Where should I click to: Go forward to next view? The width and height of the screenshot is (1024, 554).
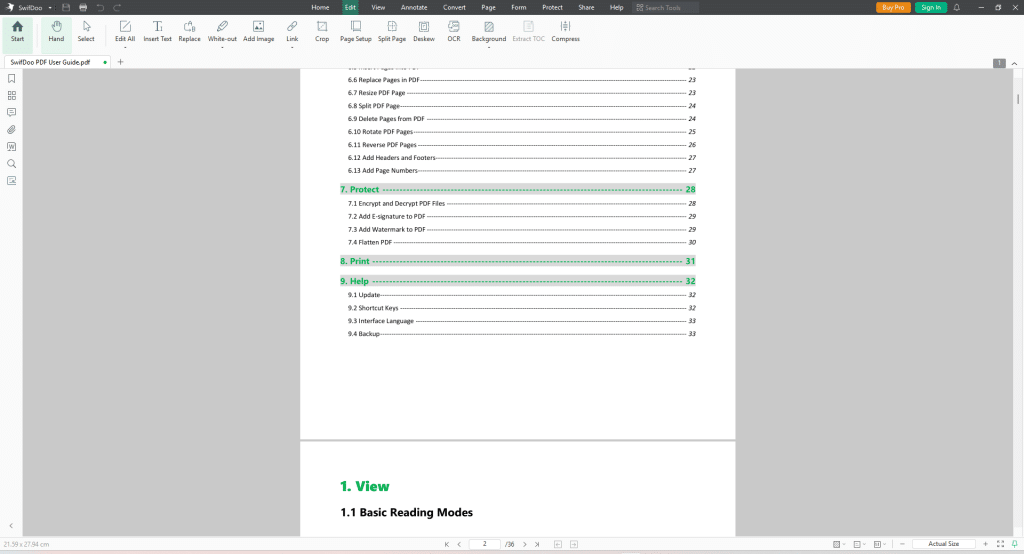[574, 544]
